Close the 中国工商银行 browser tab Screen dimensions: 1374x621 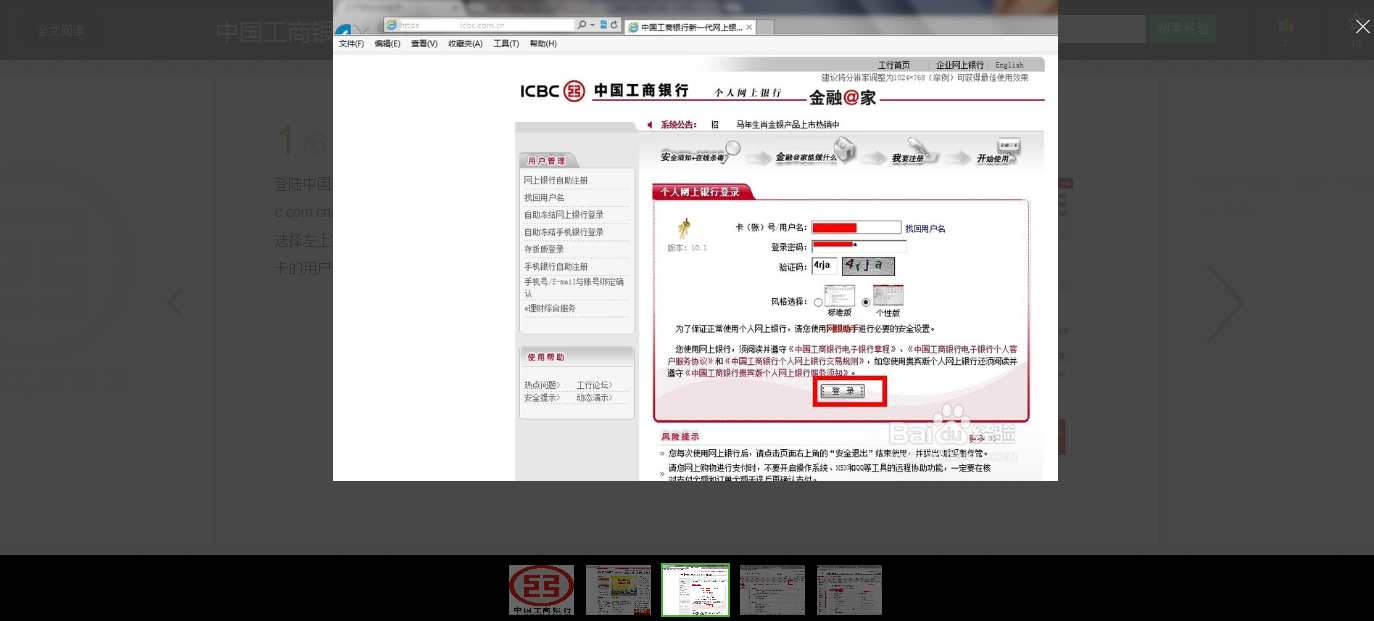(x=749, y=27)
